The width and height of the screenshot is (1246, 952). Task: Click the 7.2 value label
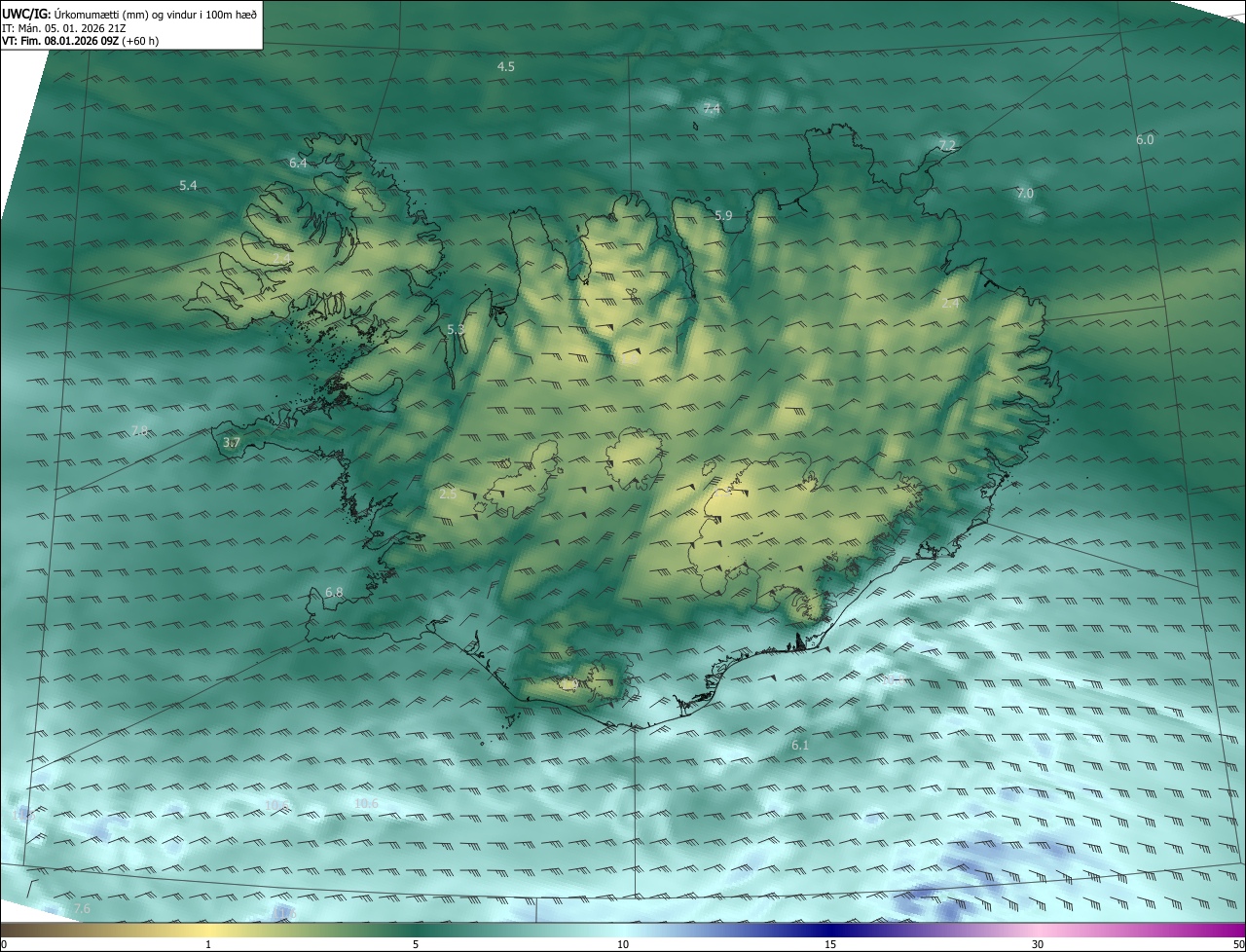(x=947, y=145)
